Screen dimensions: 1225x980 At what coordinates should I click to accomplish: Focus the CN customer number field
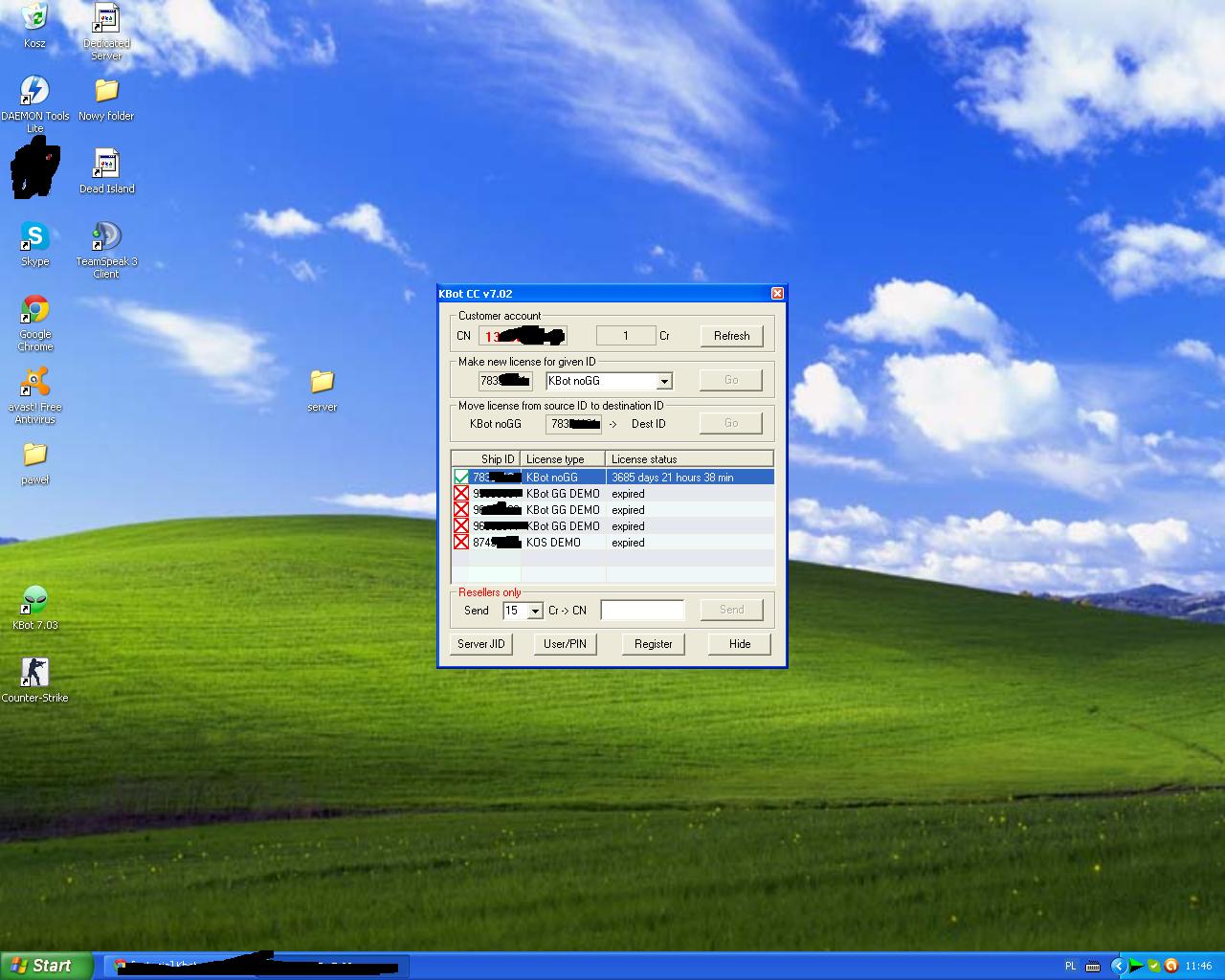(523, 336)
